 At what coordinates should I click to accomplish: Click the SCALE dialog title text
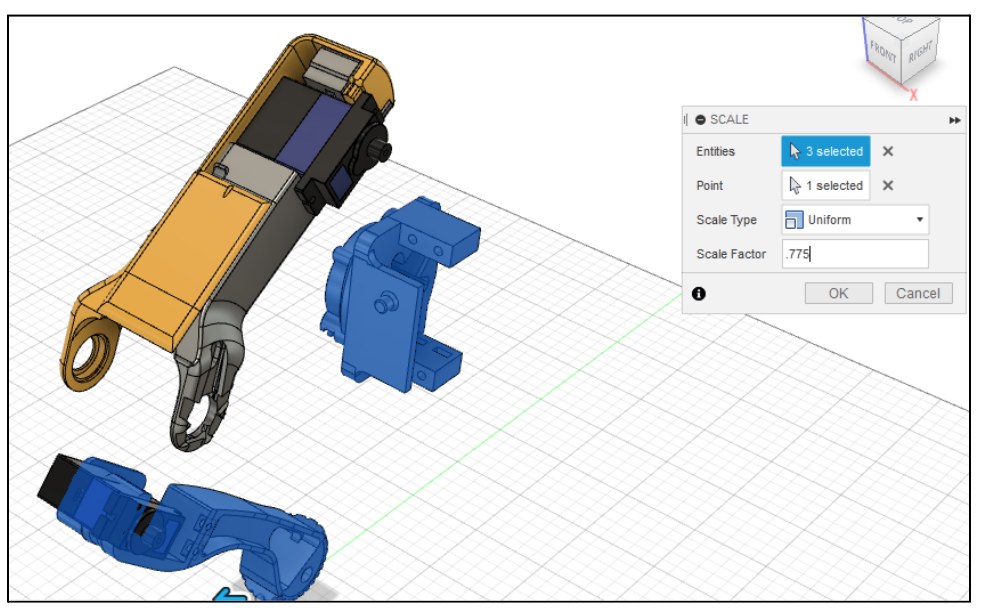pyautogui.click(x=729, y=120)
